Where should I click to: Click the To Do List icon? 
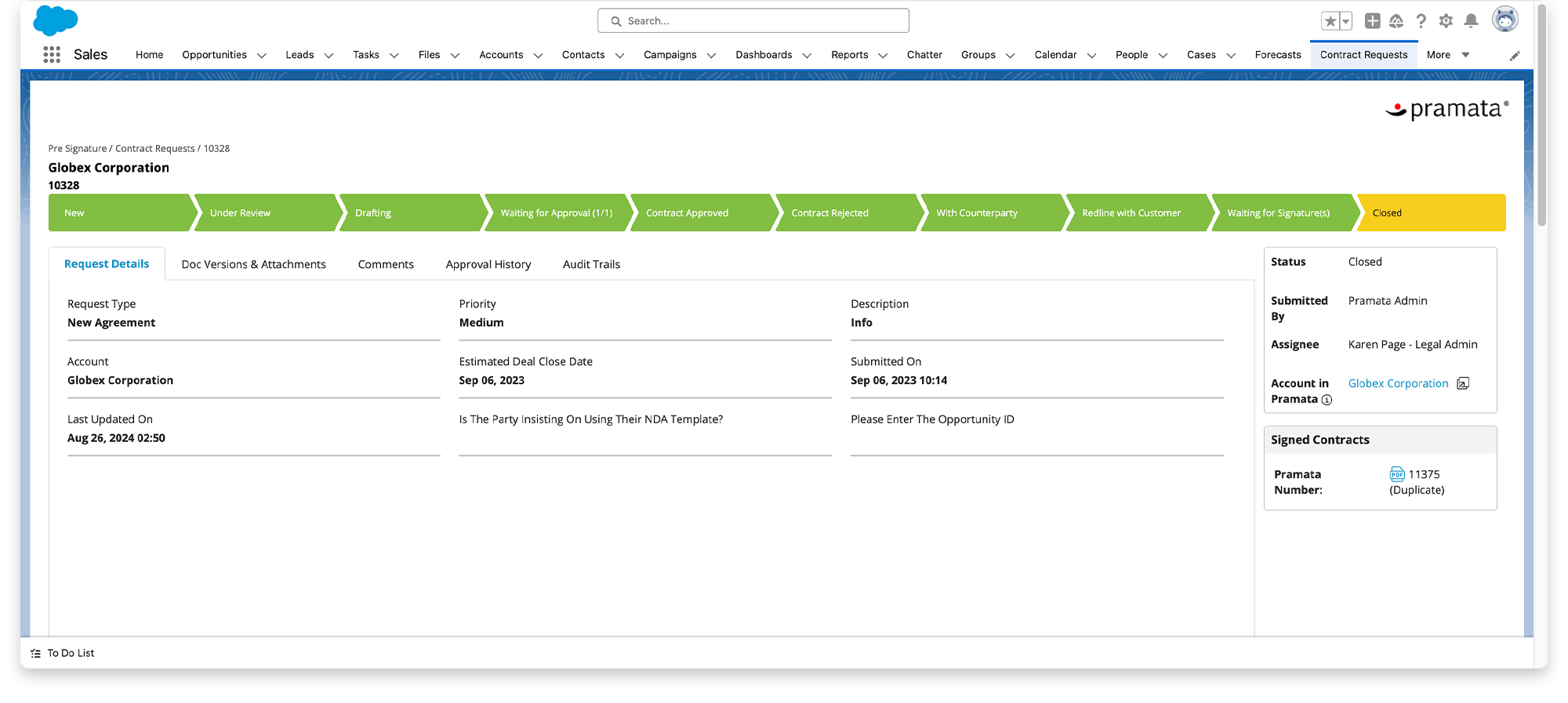tap(35, 653)
